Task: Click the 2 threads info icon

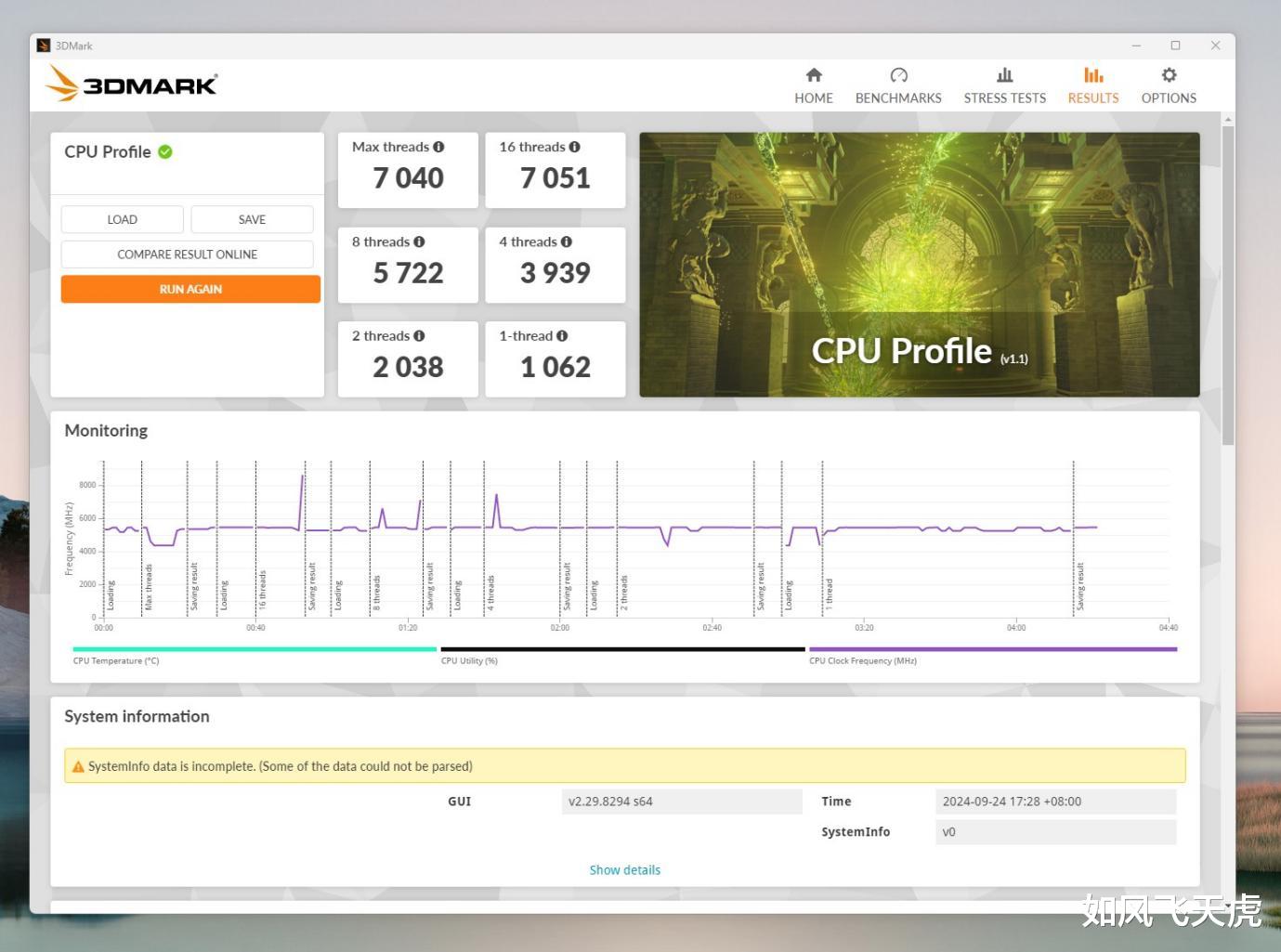Action: (x=420, y=335)
